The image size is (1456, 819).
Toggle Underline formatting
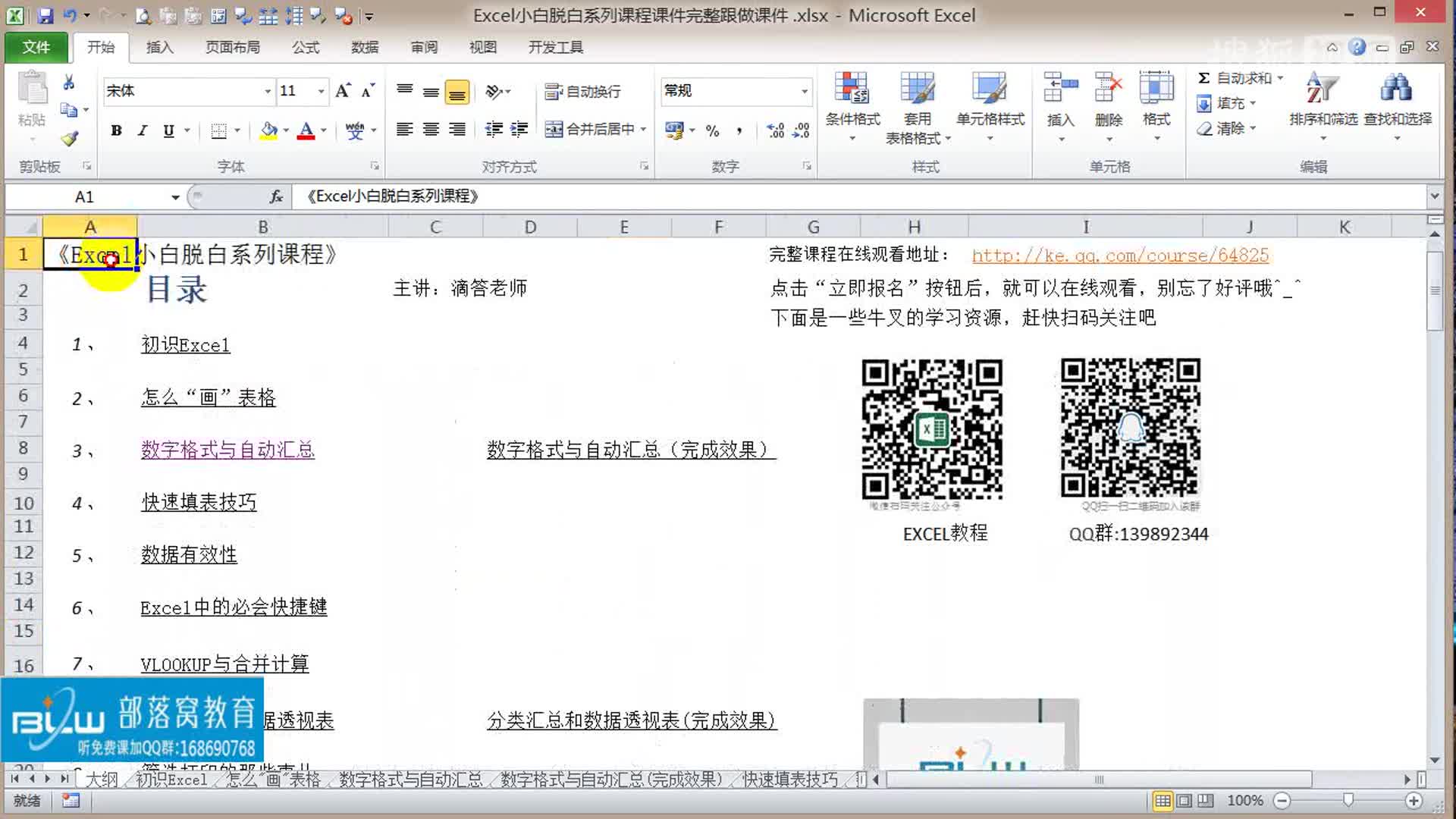(168, 130)
